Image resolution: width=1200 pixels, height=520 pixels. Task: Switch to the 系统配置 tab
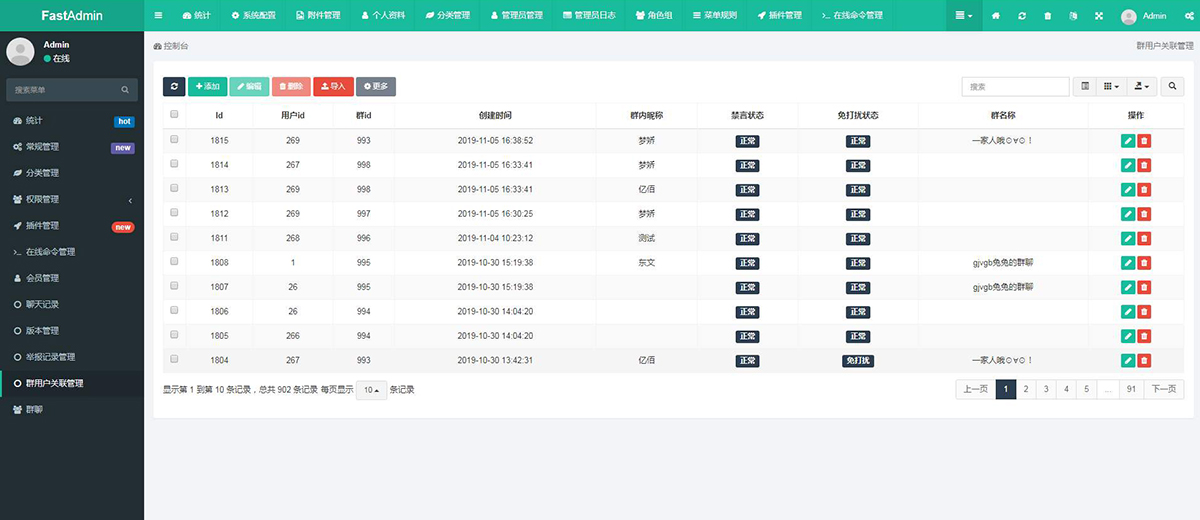coord(253,16)
